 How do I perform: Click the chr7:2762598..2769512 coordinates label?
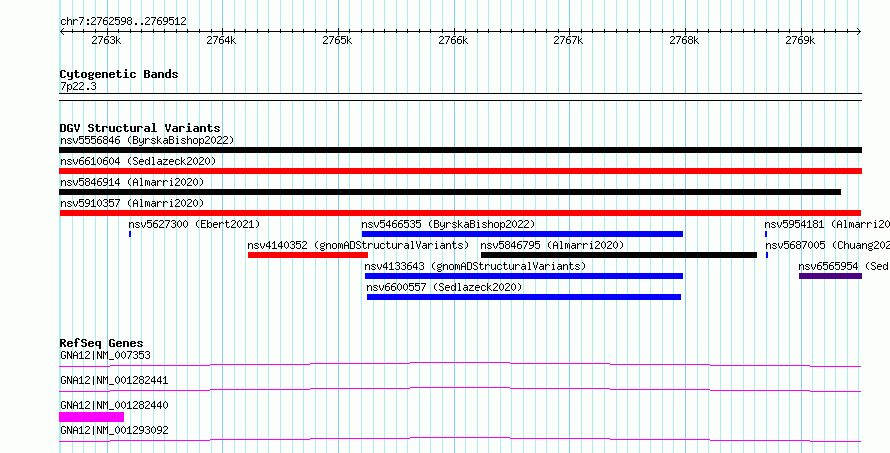pos(123,22)
